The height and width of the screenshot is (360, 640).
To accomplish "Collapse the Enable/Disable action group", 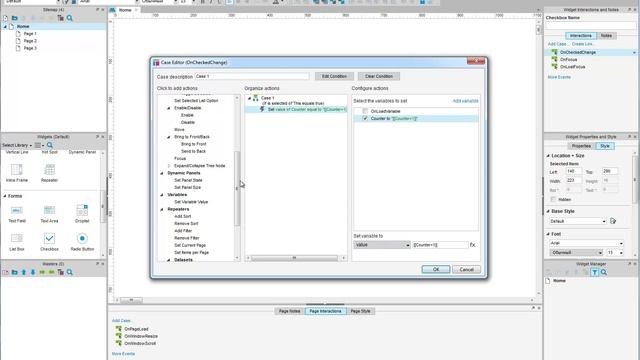I will pos(169,108).
